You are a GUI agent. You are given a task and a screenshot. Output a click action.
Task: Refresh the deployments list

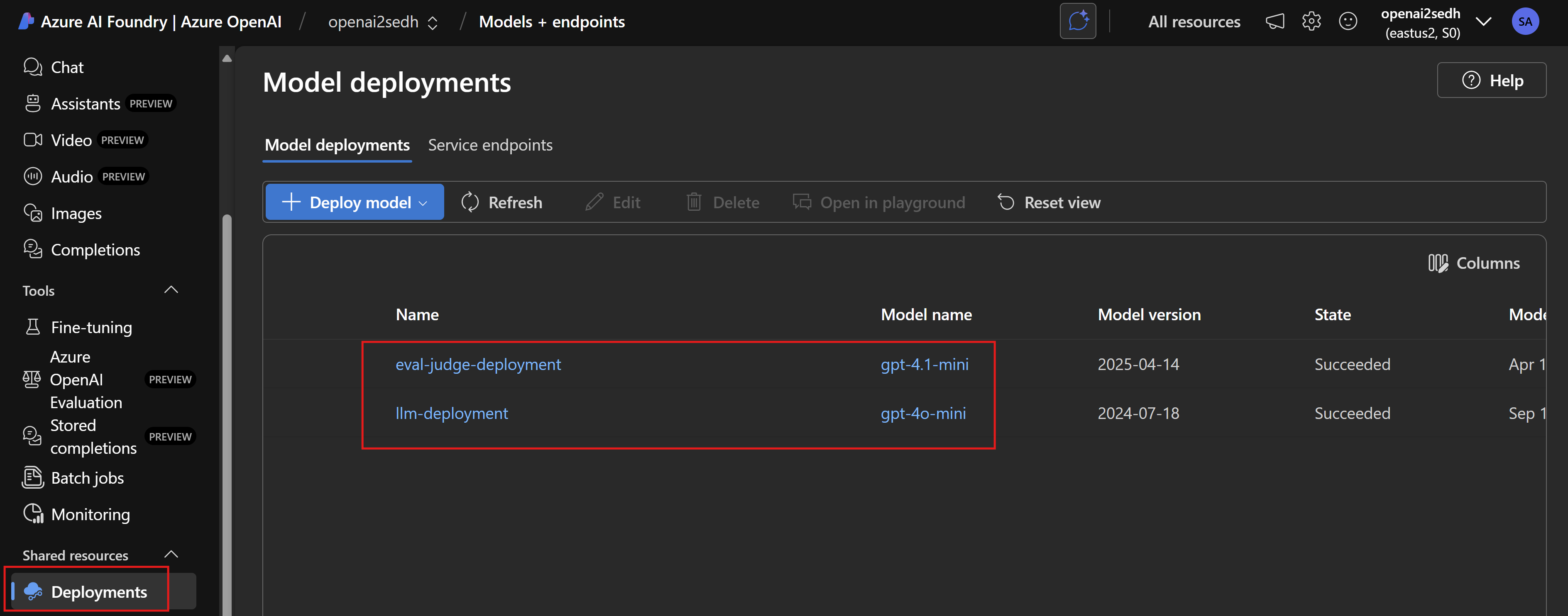point(501,202)
